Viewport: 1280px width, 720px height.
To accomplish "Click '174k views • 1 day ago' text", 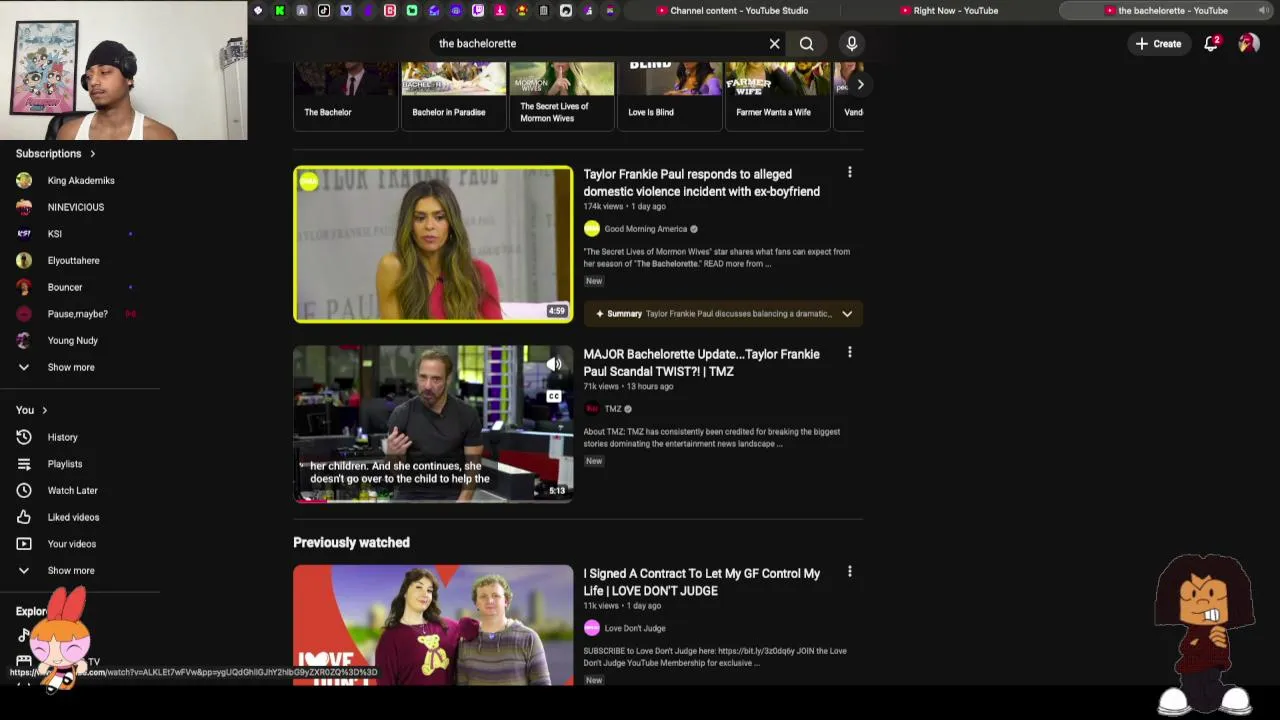I will click(x=624, y=207).
